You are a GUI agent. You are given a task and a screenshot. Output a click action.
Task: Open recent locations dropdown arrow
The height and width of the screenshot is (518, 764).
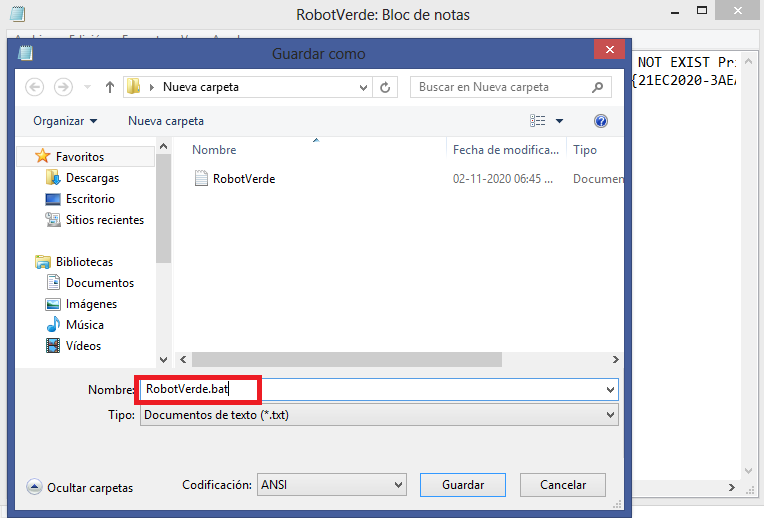[88, 87]
